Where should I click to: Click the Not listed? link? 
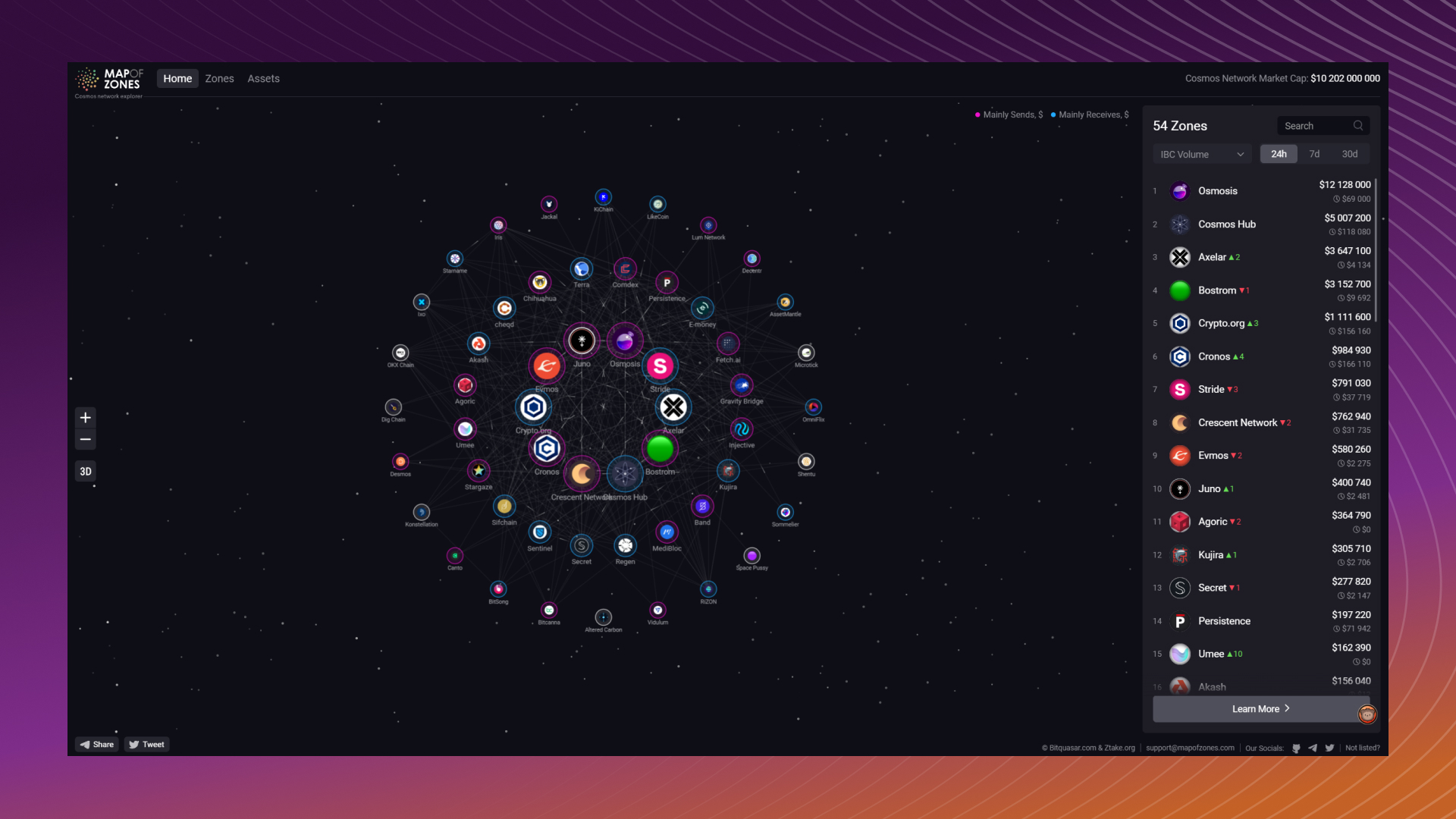pos(1362,748)
